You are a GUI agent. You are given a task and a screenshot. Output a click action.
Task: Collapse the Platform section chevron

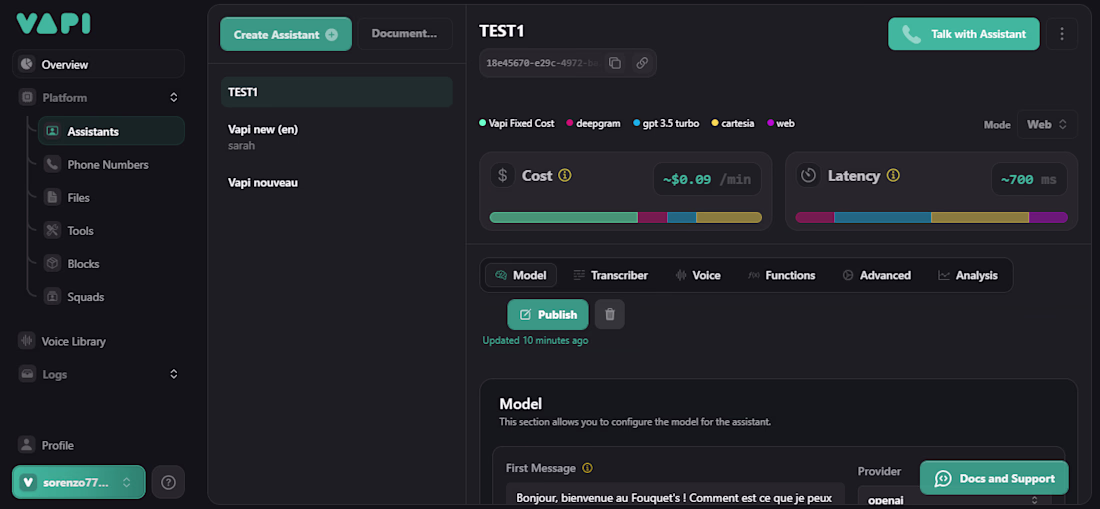click(174, 97)
